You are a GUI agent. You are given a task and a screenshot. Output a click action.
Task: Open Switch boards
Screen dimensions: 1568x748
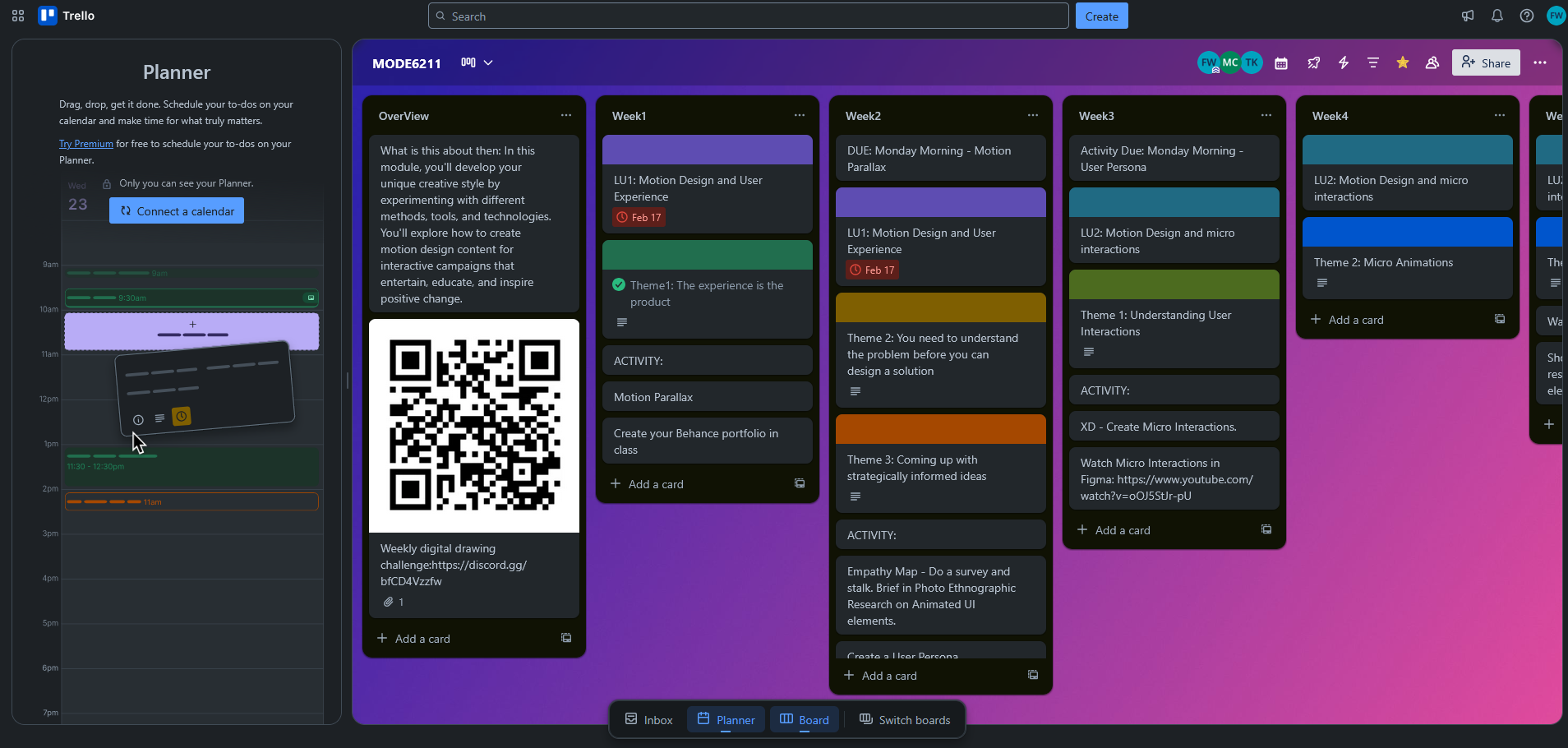click(905, 720)
